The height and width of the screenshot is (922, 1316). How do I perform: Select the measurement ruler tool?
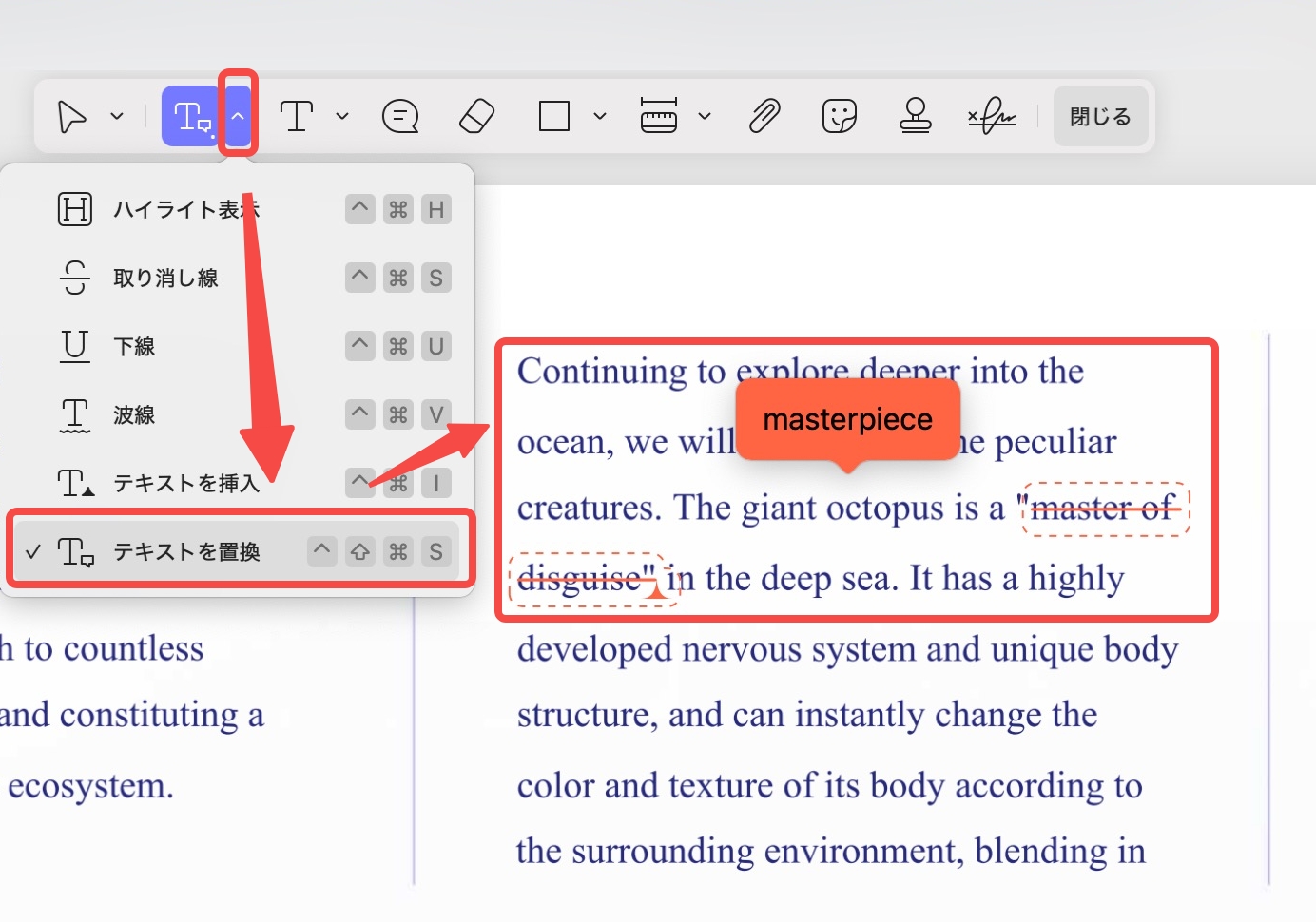(x=659, y=115)
